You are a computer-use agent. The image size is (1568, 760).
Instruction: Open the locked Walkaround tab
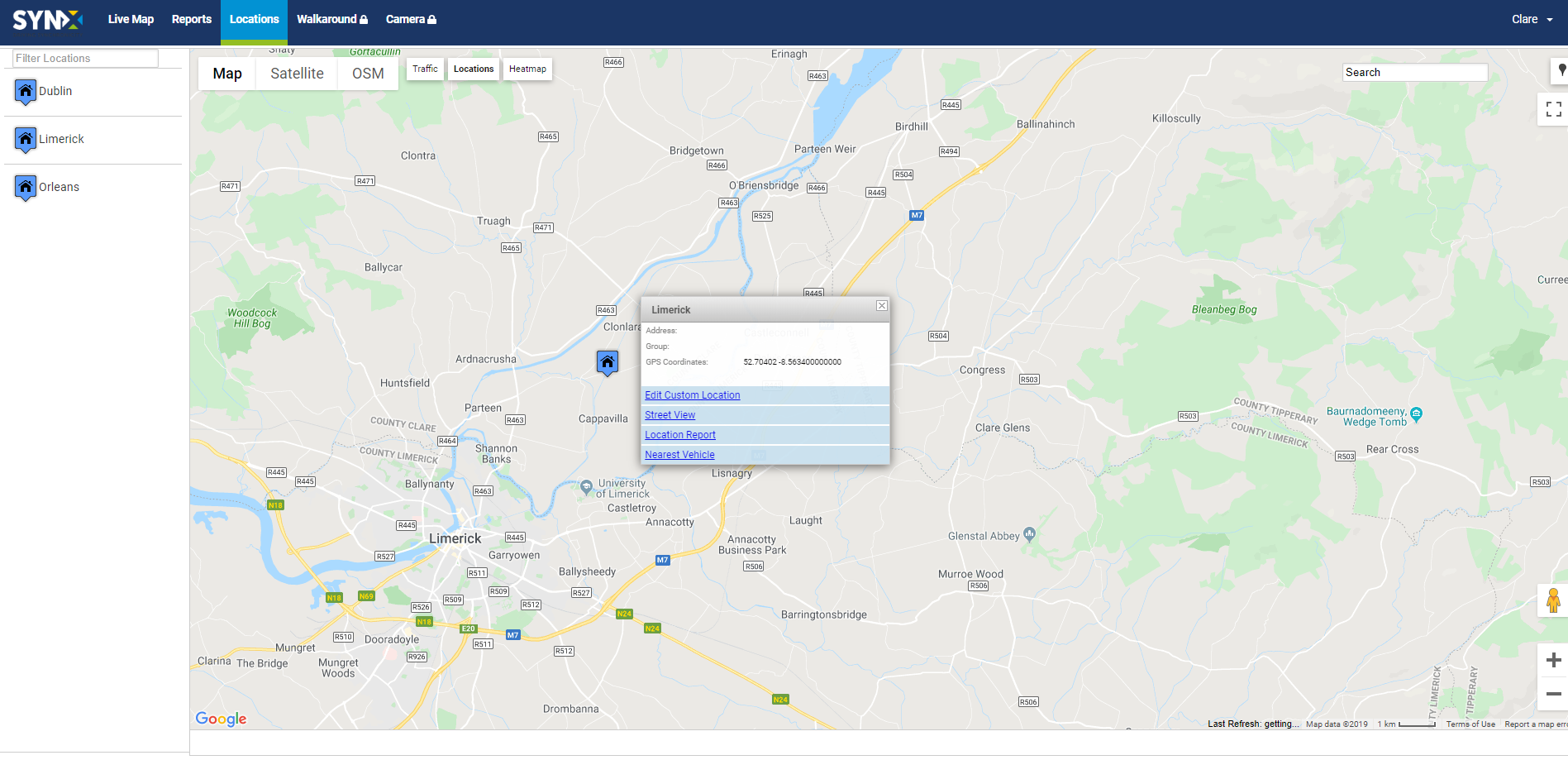click(x=332, y=19)
